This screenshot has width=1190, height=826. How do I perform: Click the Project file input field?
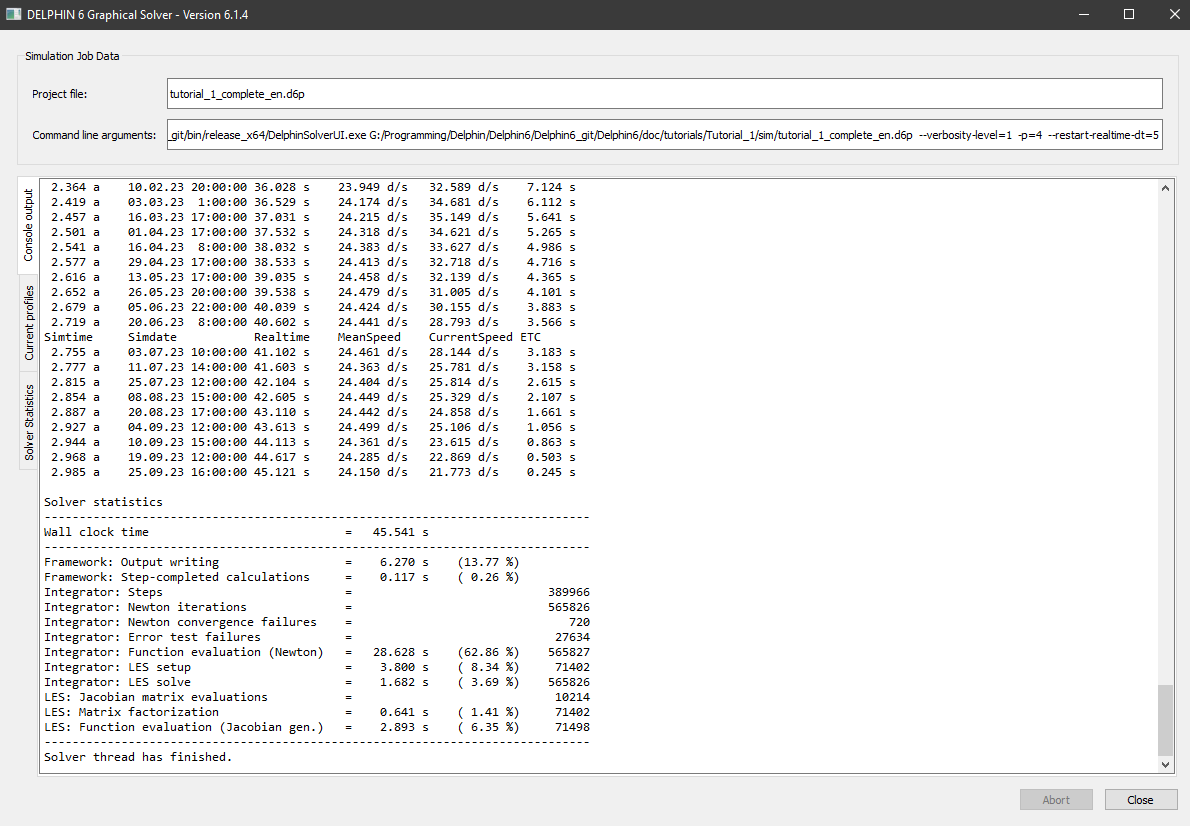pyautogui.click(x=665, y=93)
